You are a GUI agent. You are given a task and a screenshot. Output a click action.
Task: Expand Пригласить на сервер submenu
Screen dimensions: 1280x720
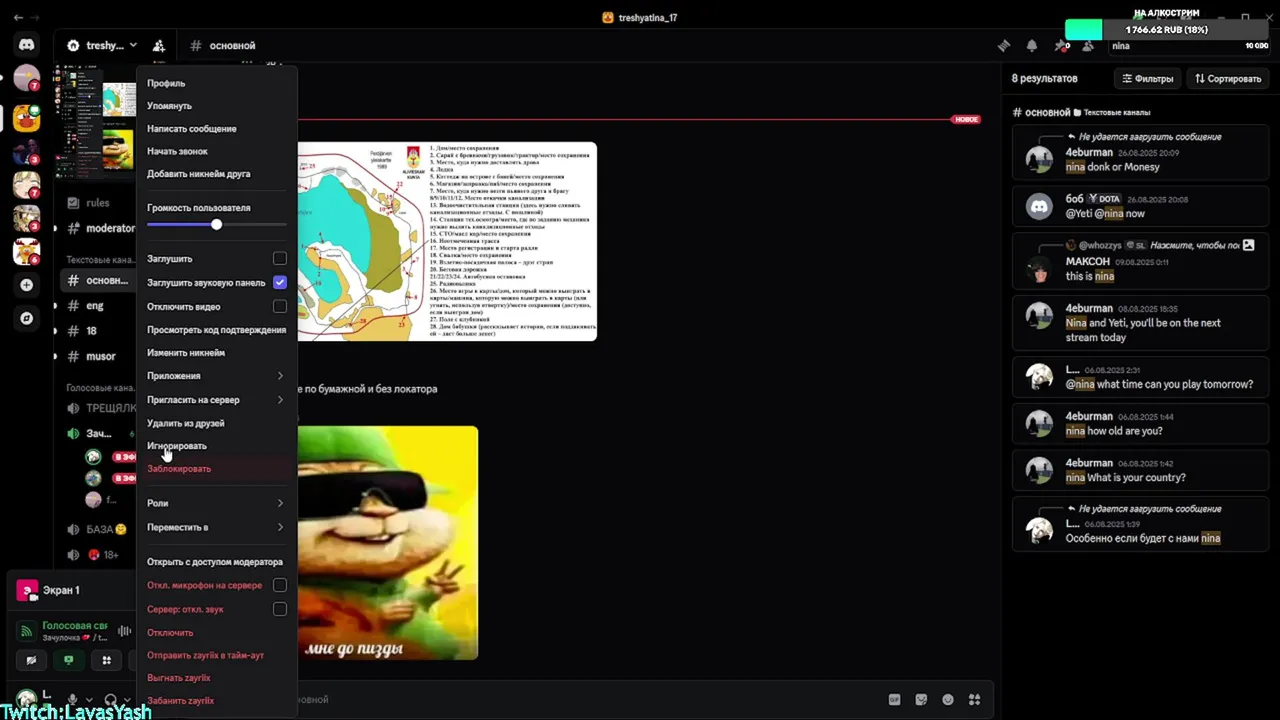(x=216, y=400)
